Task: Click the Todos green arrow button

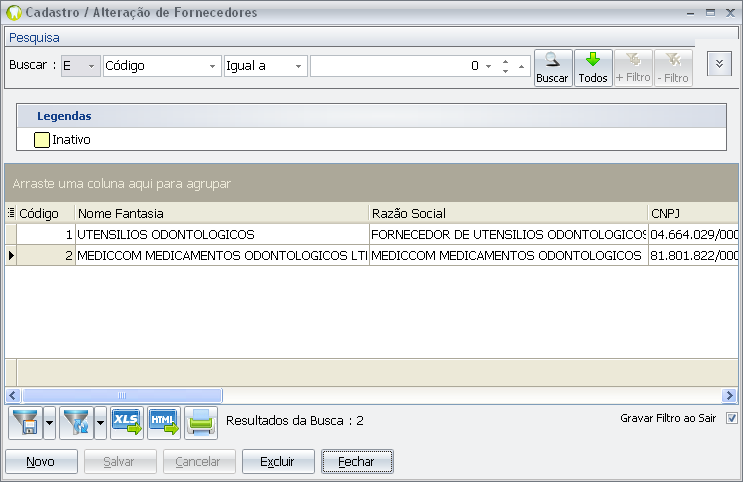Action: pyautogui.click(x=593, y=68)
